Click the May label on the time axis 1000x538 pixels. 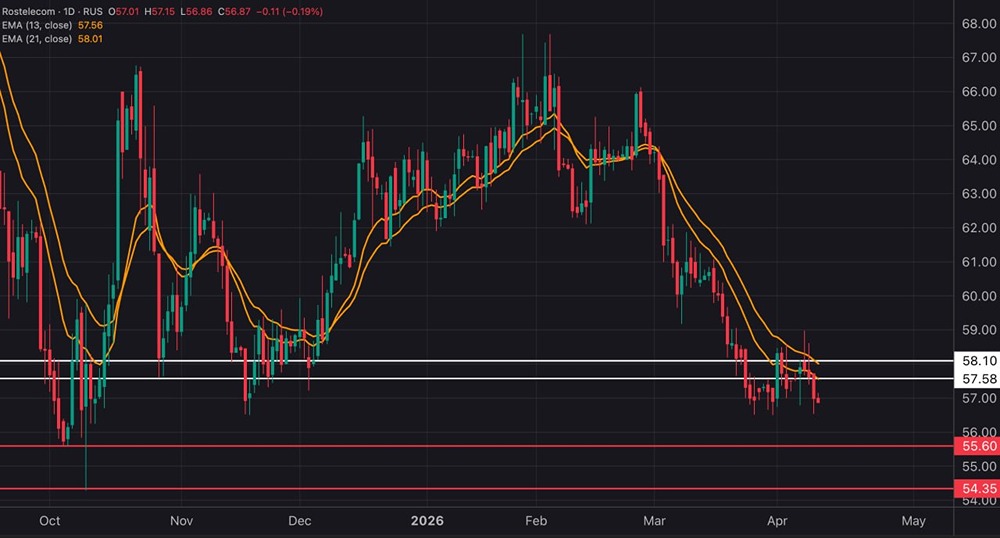pyautogui.click(x=913, y=521)
